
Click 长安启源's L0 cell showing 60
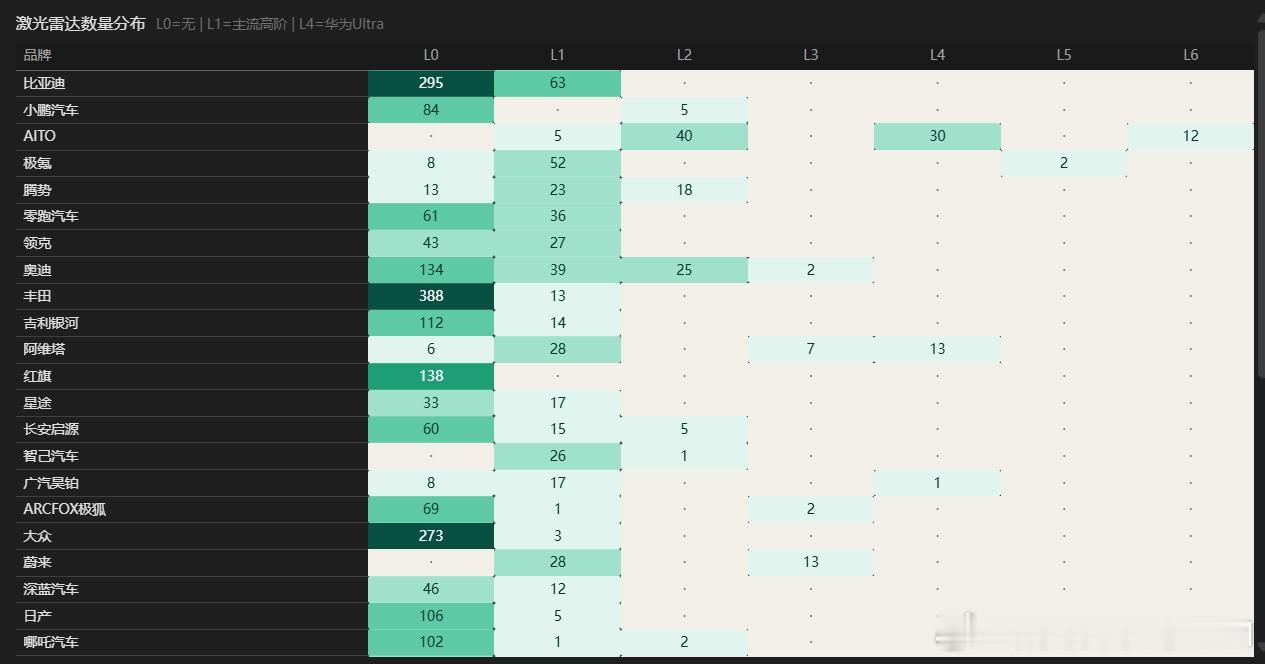pos(431,429)
